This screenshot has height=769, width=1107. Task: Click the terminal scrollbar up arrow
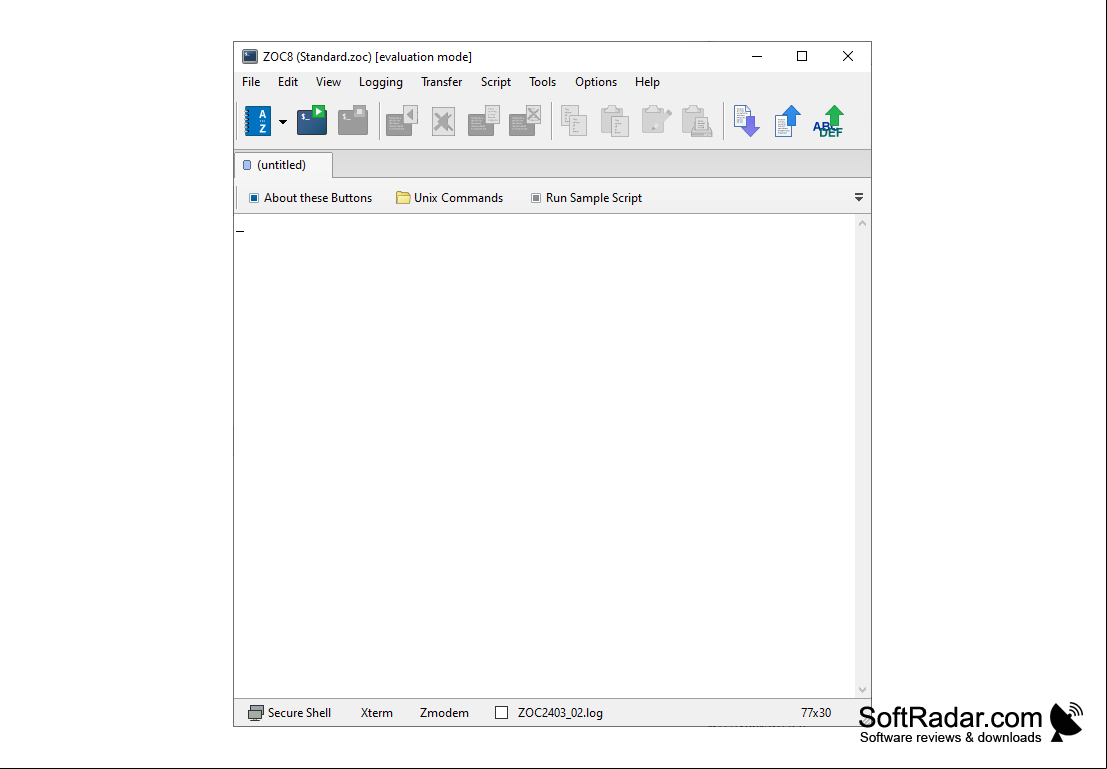pos(862,223)
